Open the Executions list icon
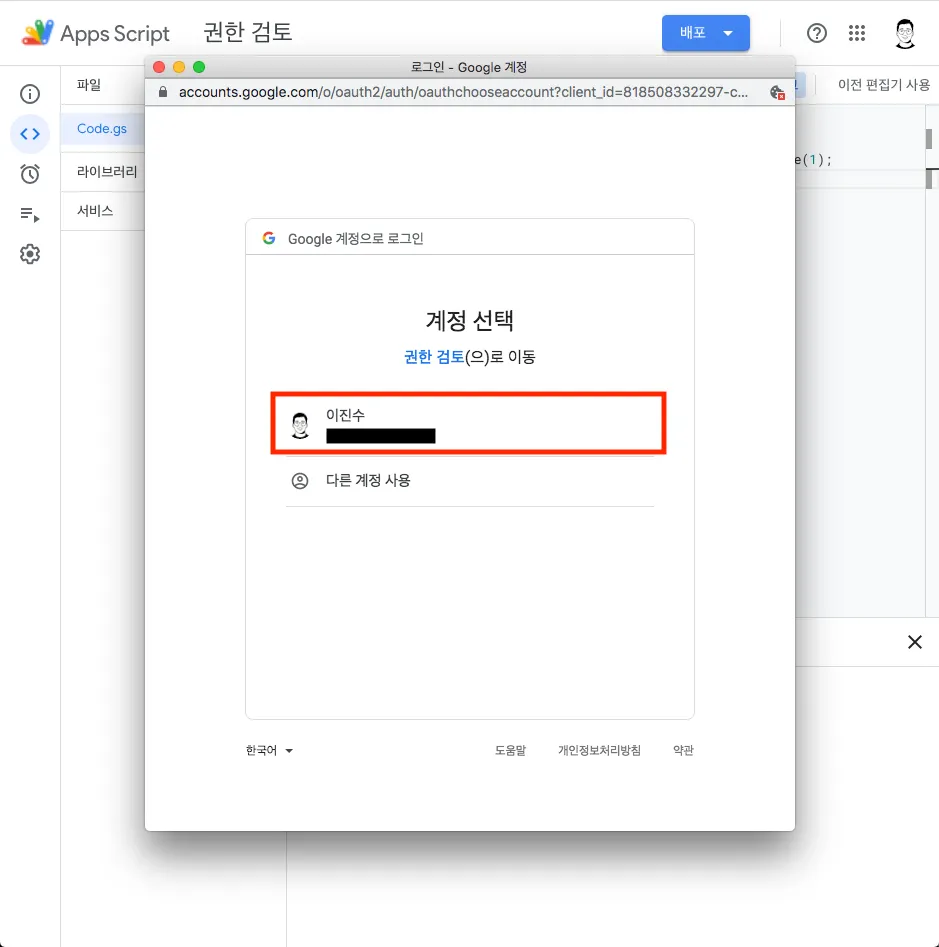Screen dimensions: 939x947 coord(30,214)
